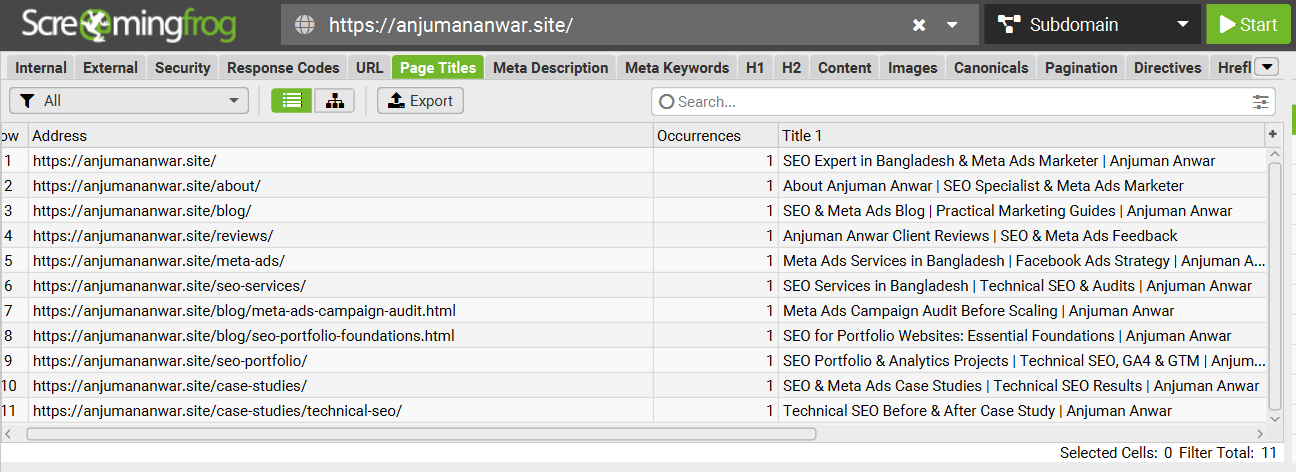
Task: Open the All filter dropdown
Action: 129,101
